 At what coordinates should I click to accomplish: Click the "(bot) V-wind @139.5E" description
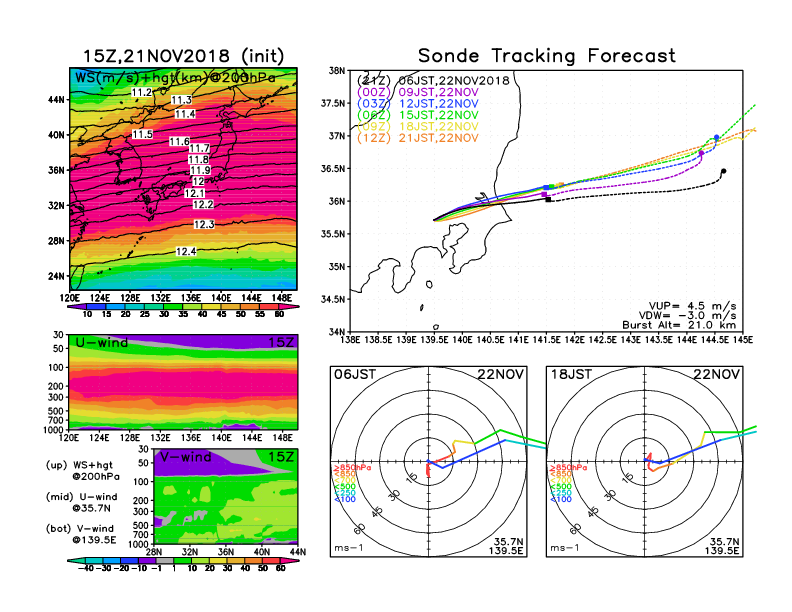[81, 534]
